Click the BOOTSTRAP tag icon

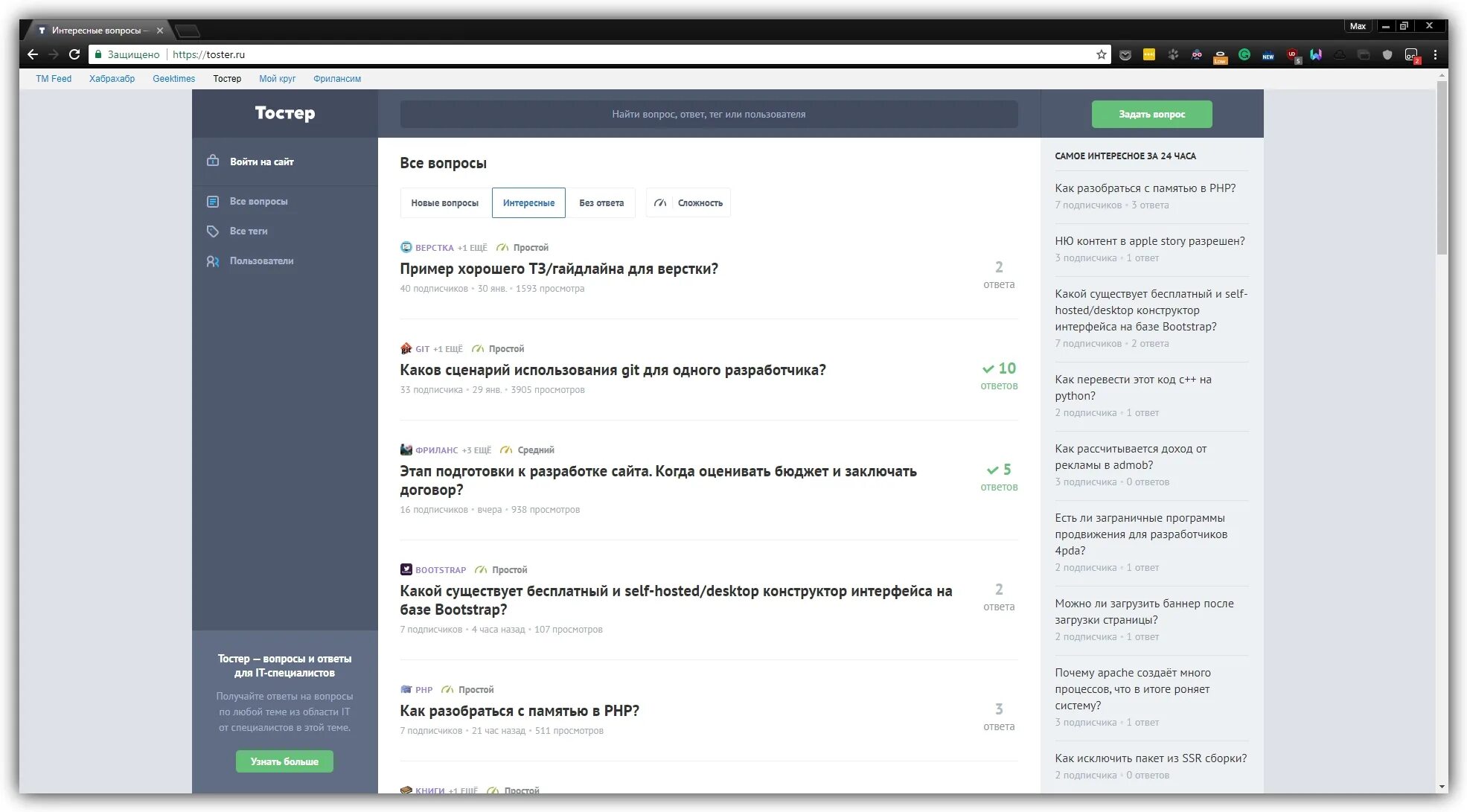[x=406, y=569]
